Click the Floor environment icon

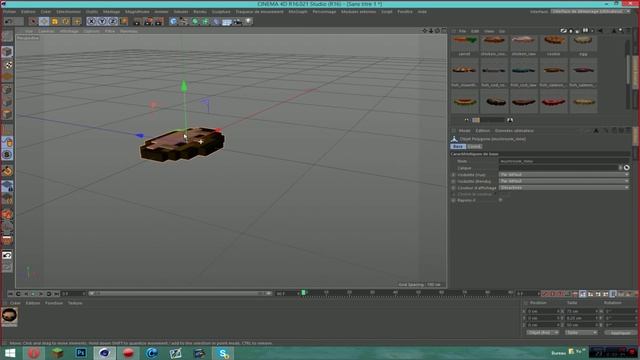227,21
